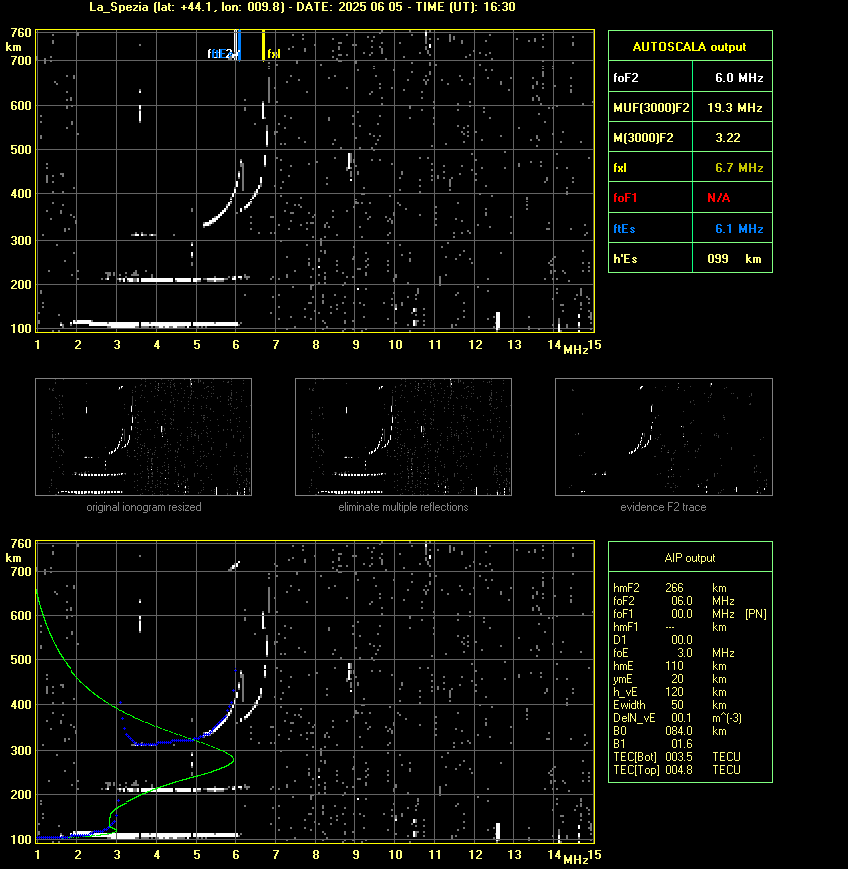Viewport: 848px width, 869px height.
Task: Click the red foF1 'N/A' value
Action: pyautogui.click(x=718, y=197)
